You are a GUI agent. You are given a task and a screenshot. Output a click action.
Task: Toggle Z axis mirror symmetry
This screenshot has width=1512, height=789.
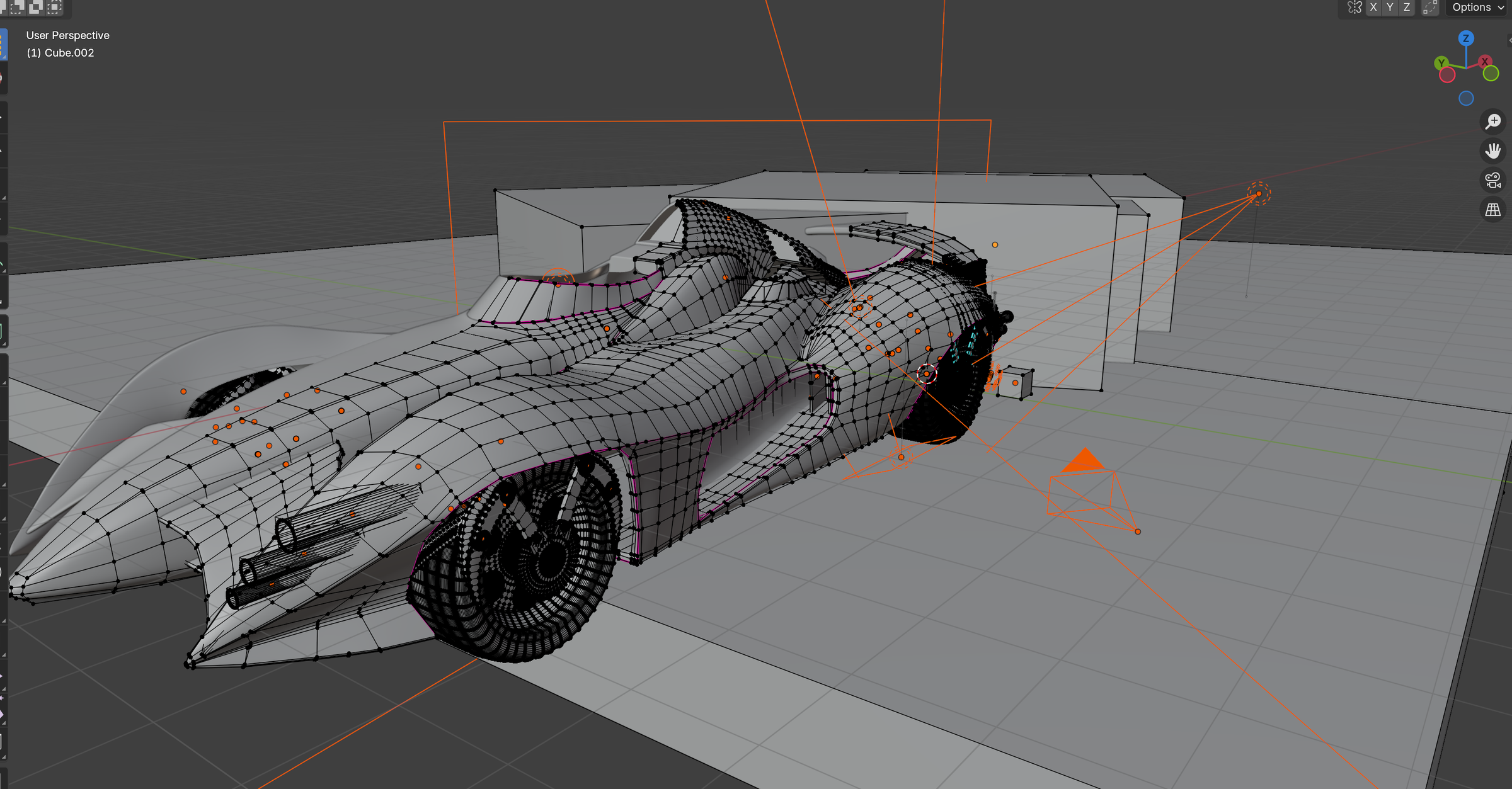[1406, 8]
